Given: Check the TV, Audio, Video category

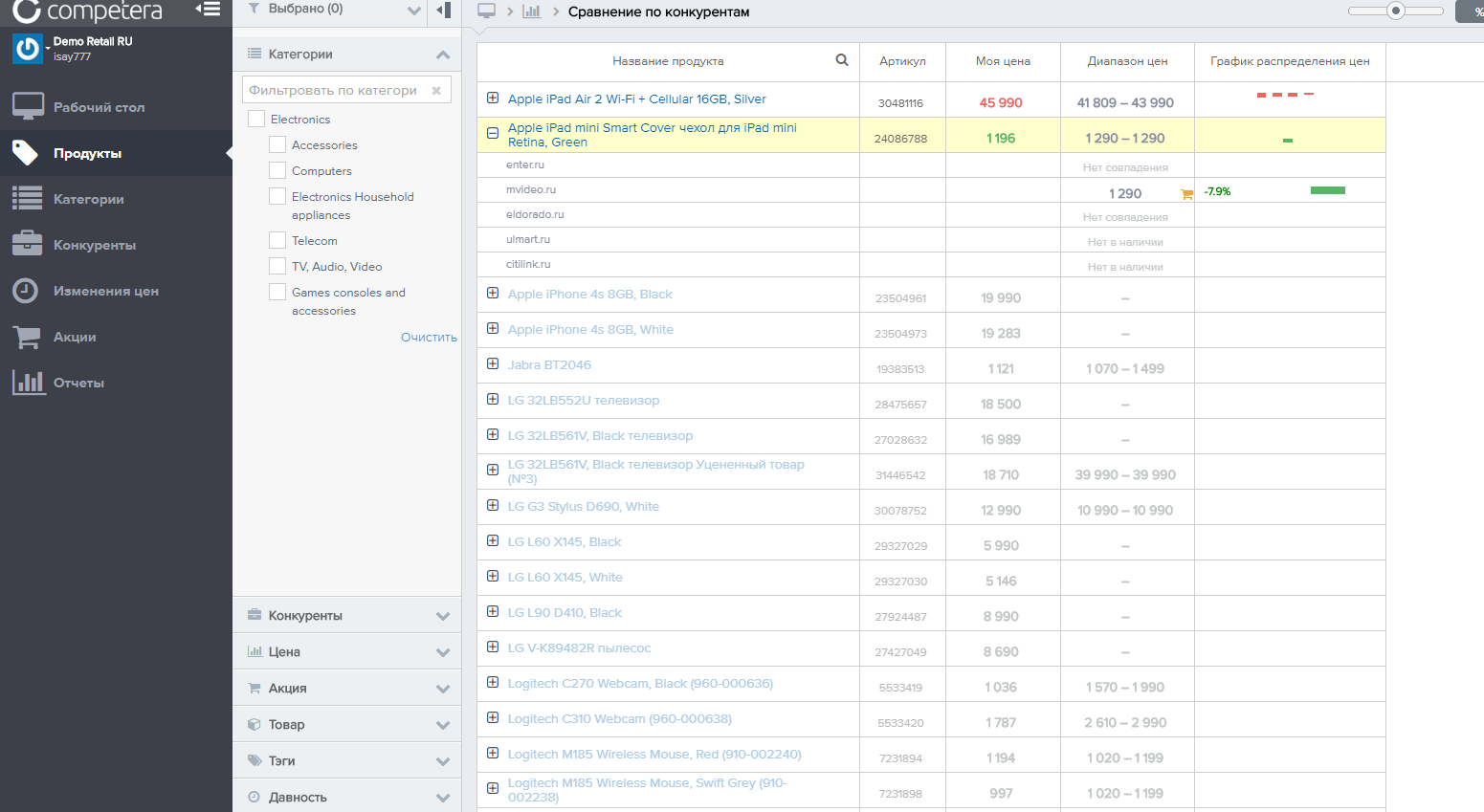Looking at the screenshot, I should (277, 266).
